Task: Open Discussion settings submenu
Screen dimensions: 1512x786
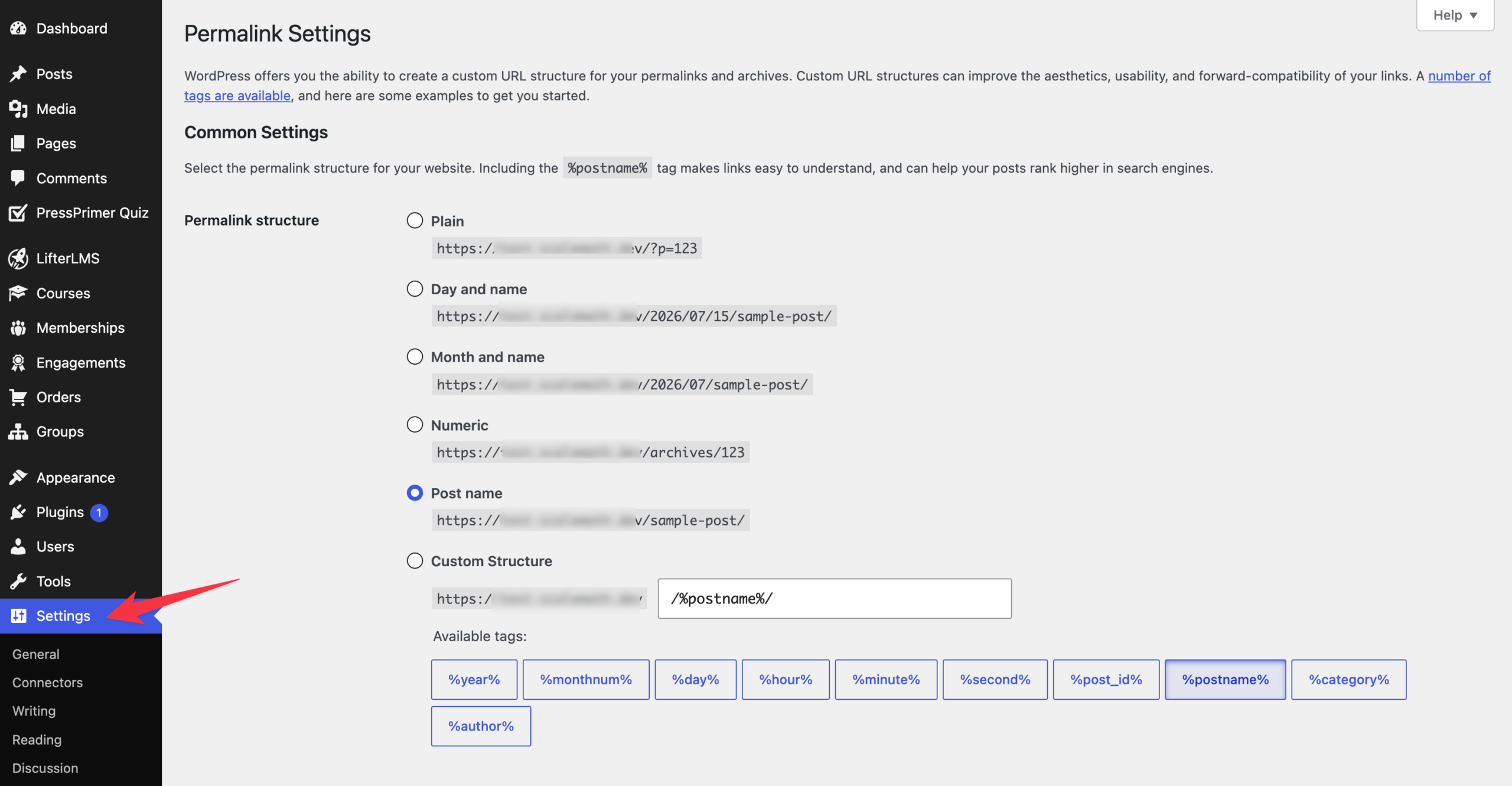Action: [45, 768]
